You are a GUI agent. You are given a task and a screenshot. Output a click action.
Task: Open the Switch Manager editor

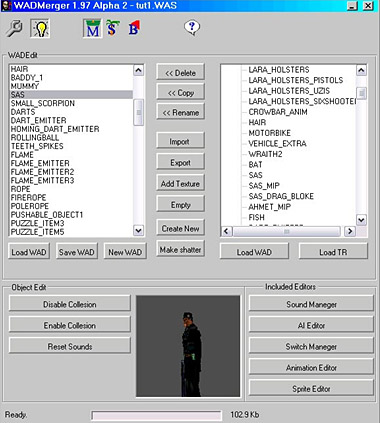(311, 346)
